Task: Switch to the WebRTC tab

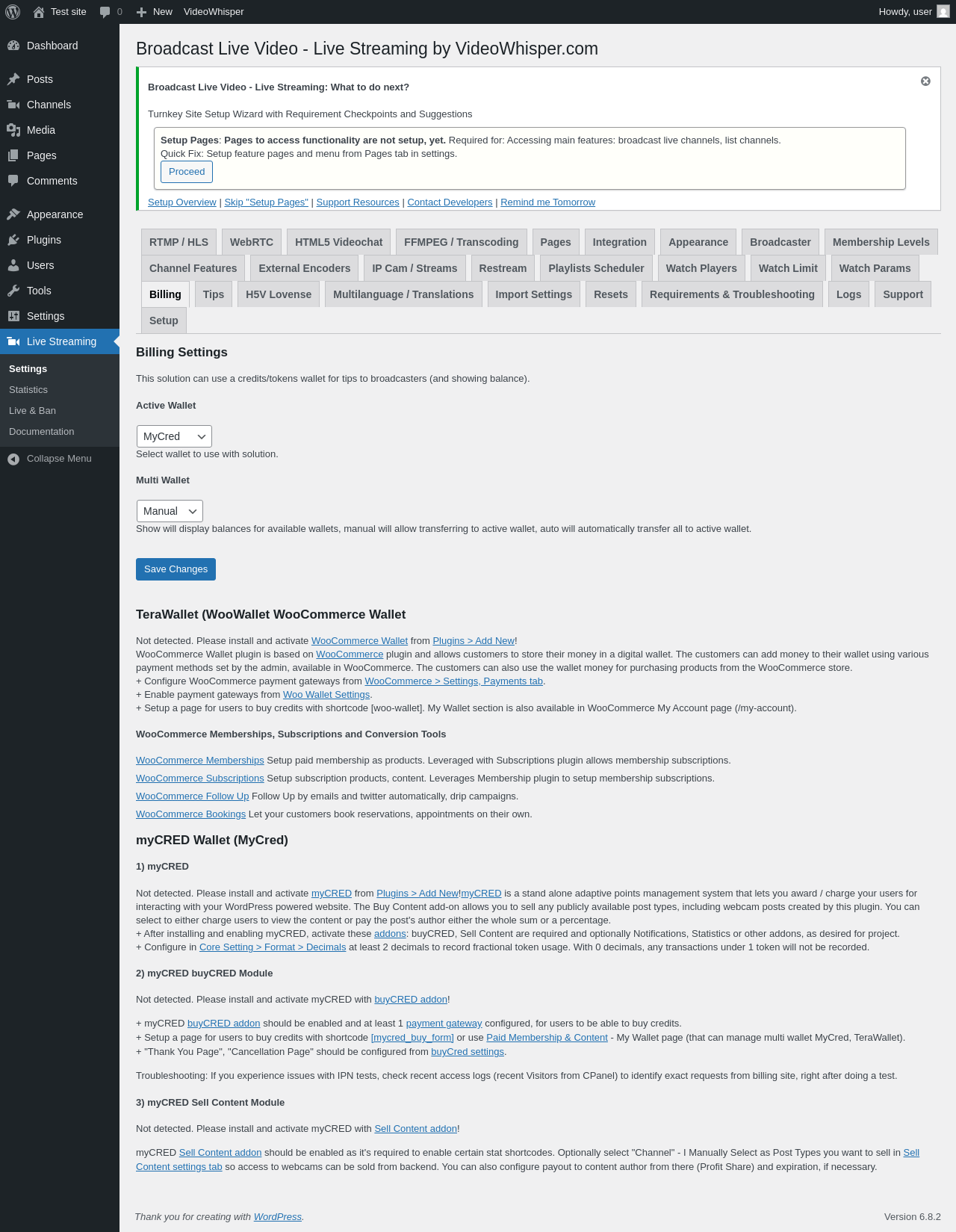Action: 252,242
